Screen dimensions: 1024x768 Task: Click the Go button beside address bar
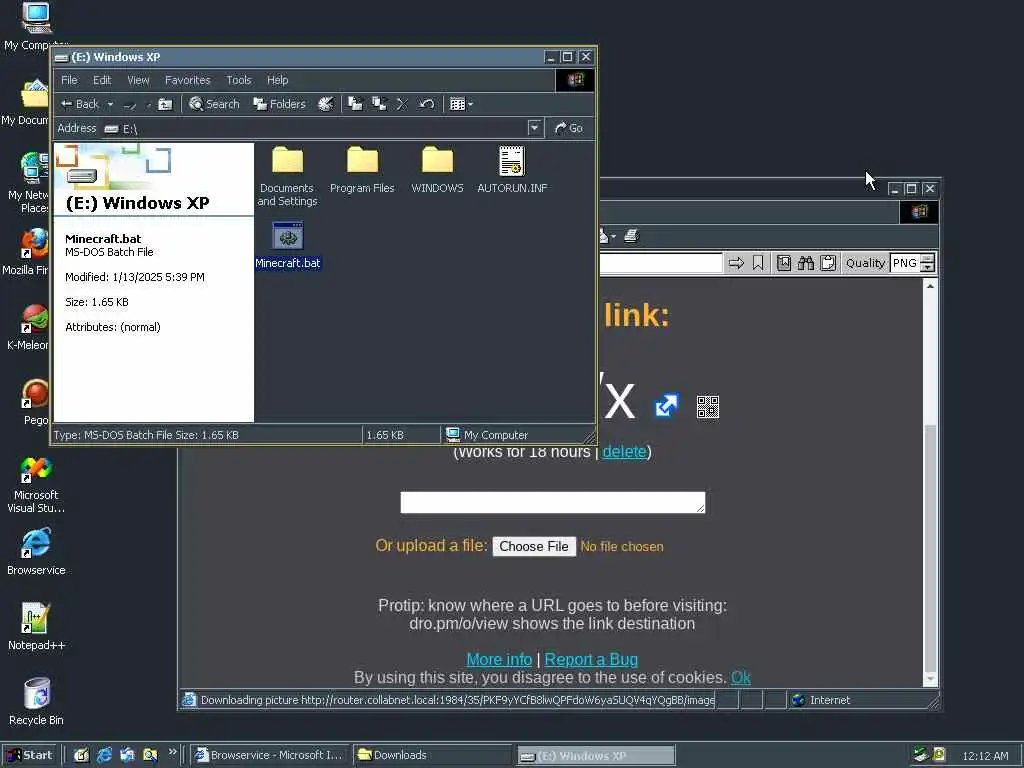(569, 128)
